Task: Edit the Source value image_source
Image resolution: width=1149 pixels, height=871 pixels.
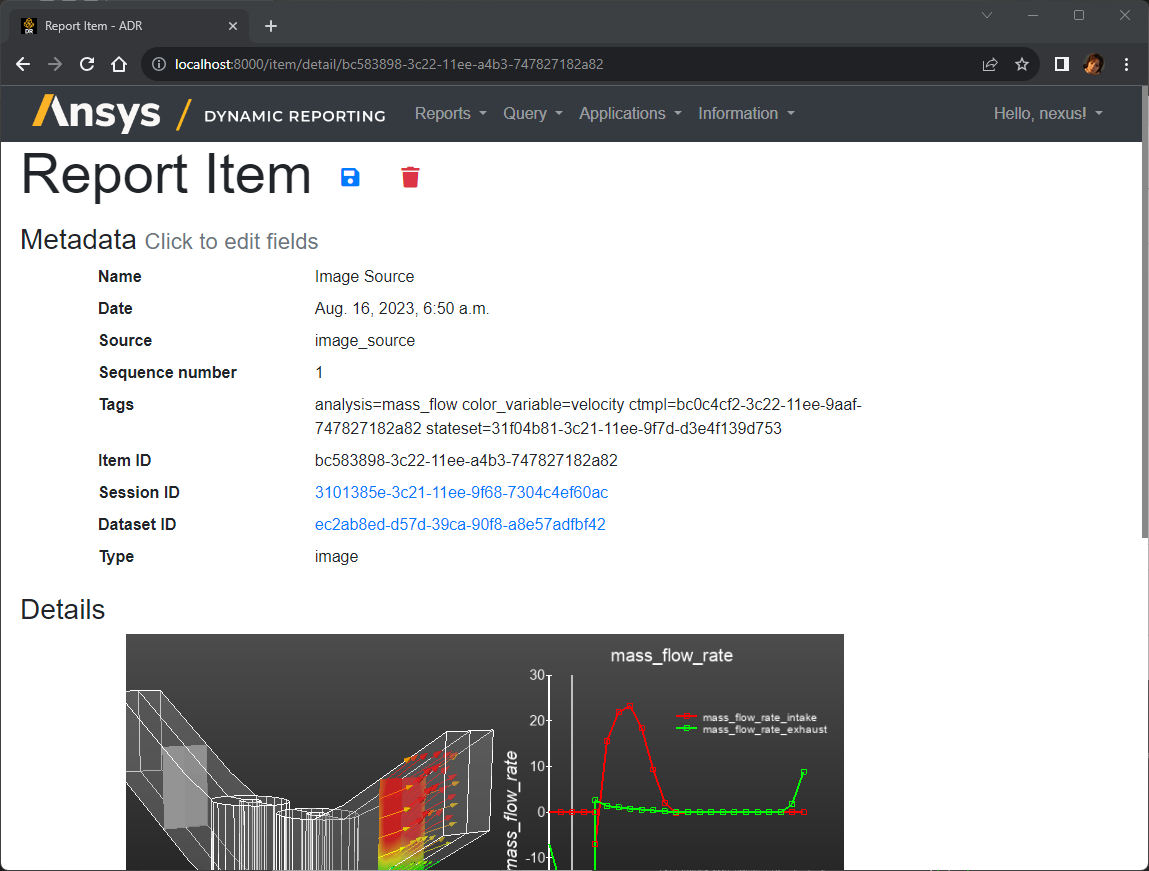Action: [x=365, y=341]
